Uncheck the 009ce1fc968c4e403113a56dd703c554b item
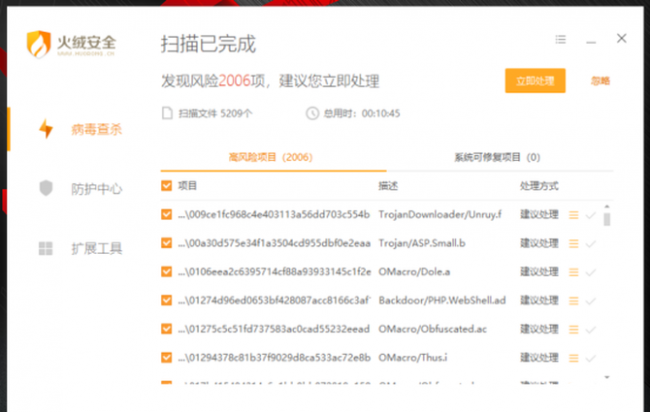This screenshot has height=412, width=650. (x=167, y=214)
